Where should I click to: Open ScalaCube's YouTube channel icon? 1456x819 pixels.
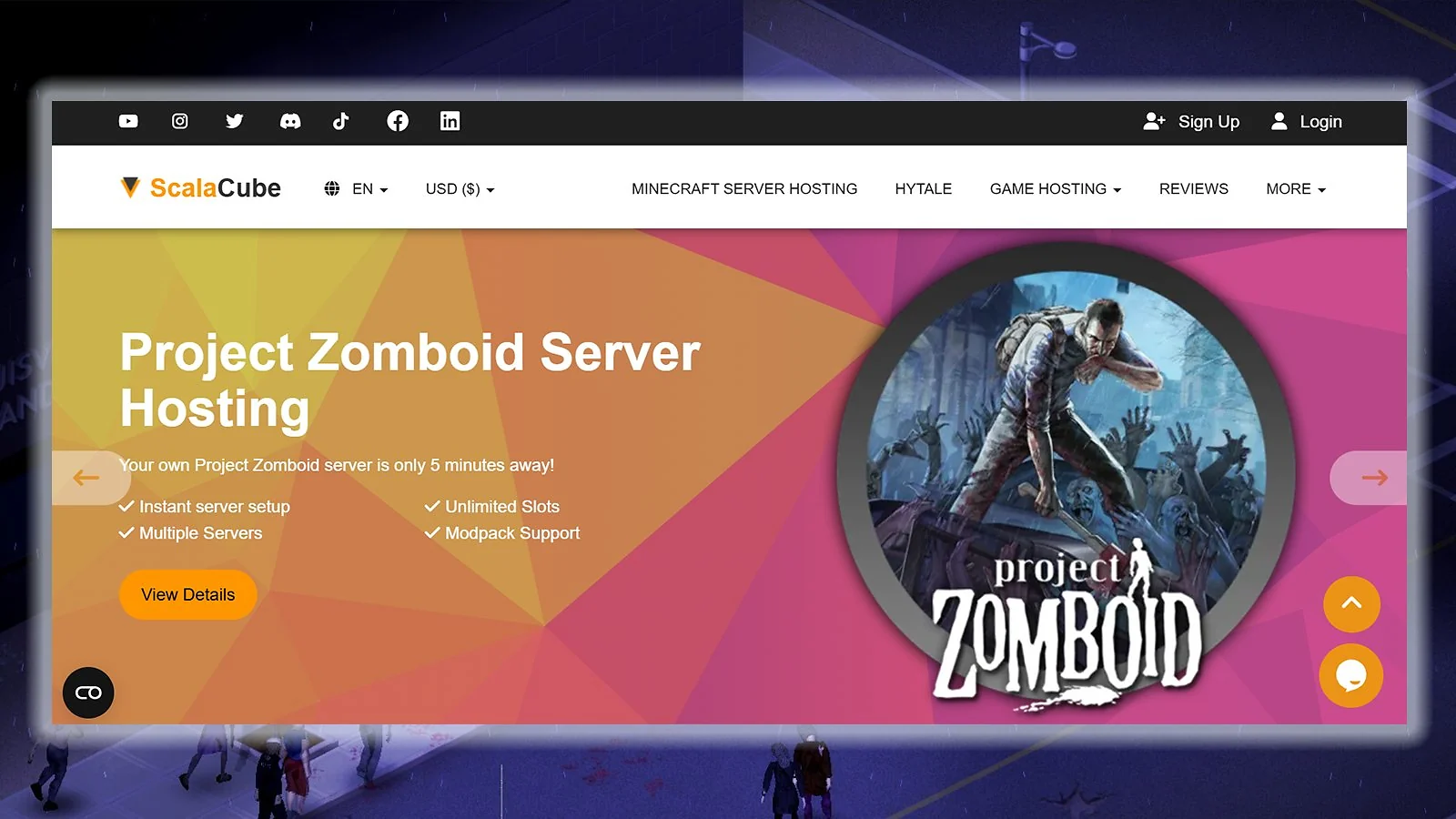[x=128, y=121]
